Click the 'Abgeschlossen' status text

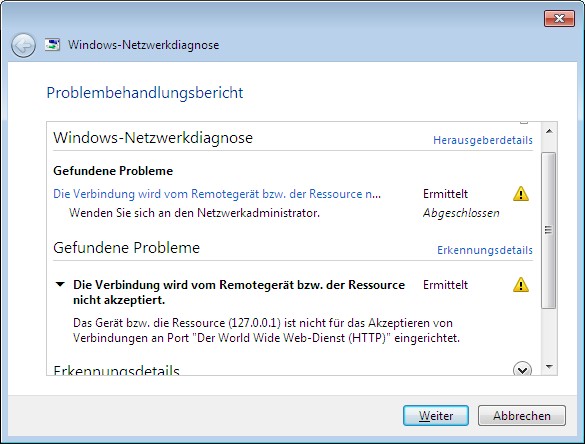coord(461,213)
